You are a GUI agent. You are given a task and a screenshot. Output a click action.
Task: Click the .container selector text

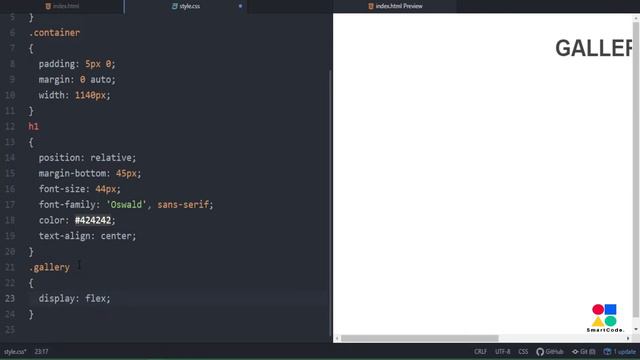click(54, 33)
